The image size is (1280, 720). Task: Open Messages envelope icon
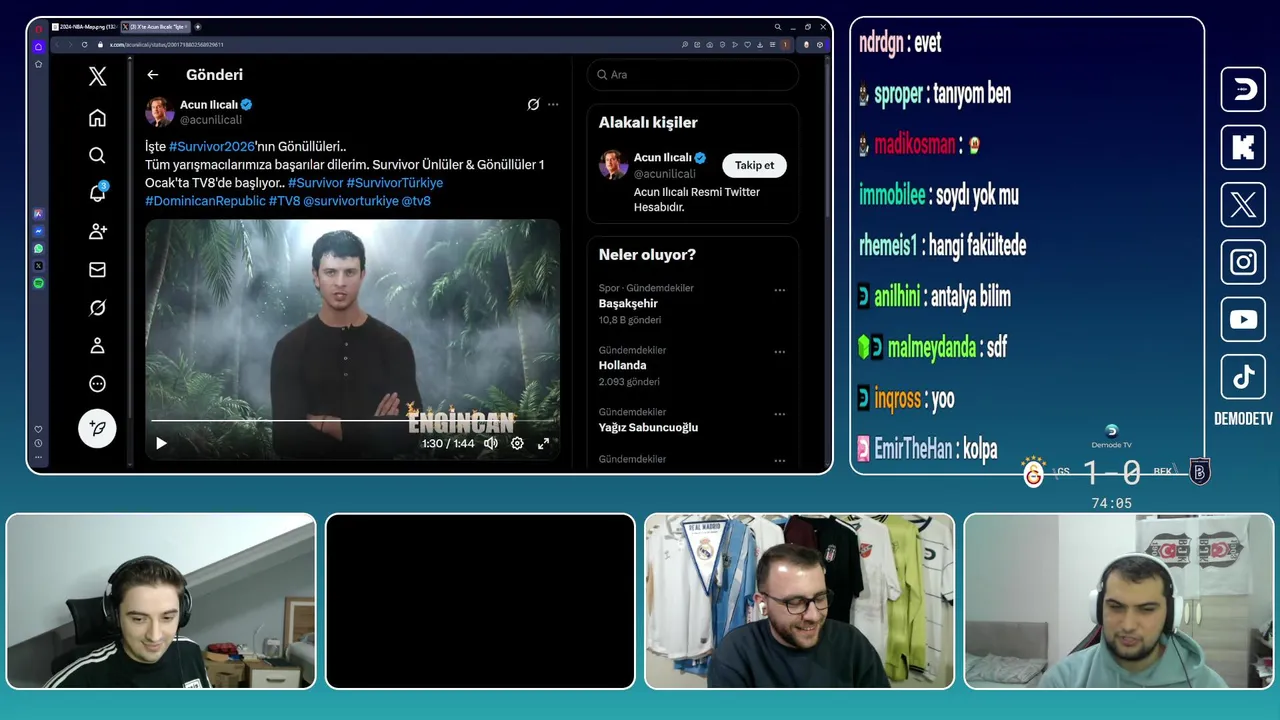coord(97,269)
